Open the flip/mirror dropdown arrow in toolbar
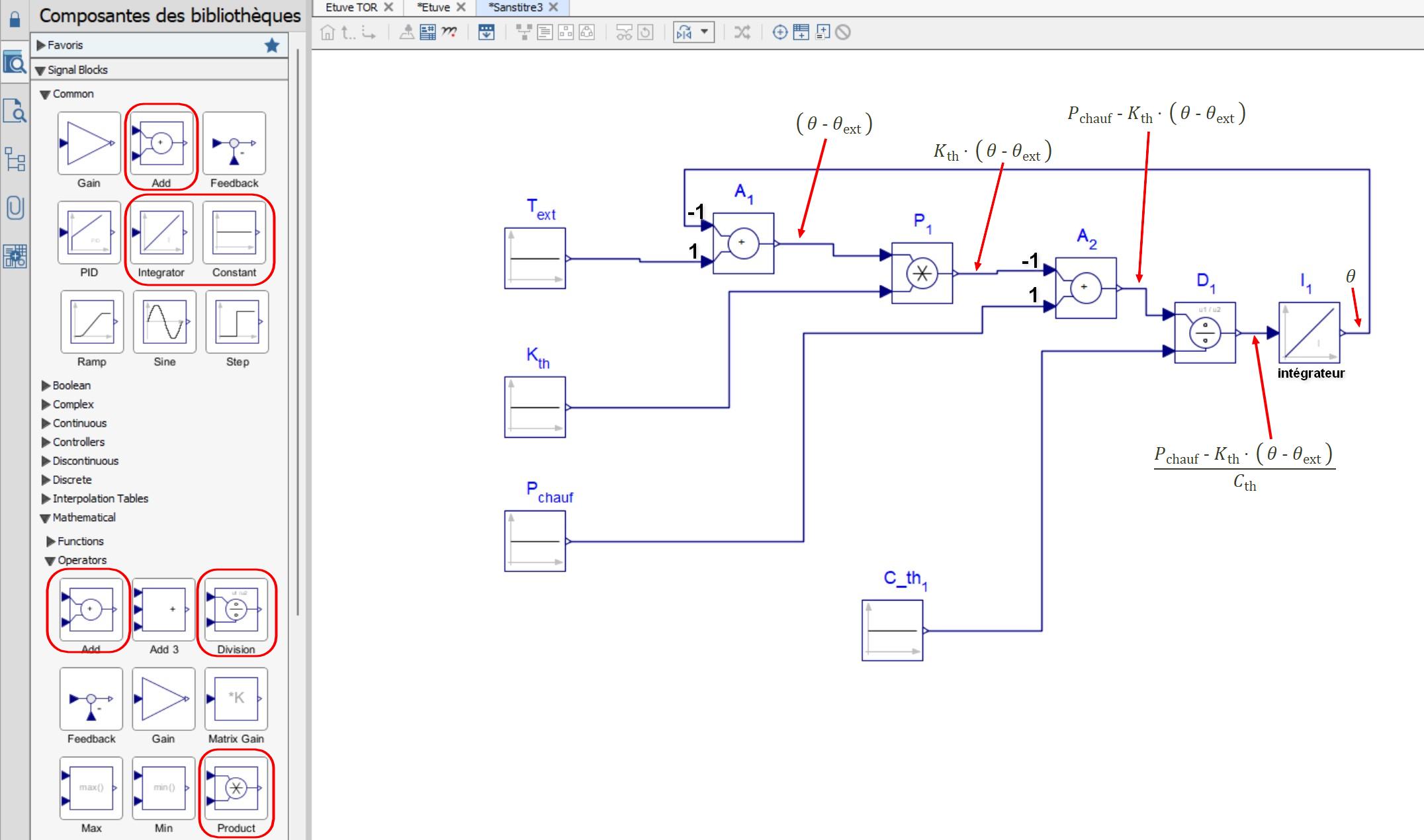 tap(704, 32)
